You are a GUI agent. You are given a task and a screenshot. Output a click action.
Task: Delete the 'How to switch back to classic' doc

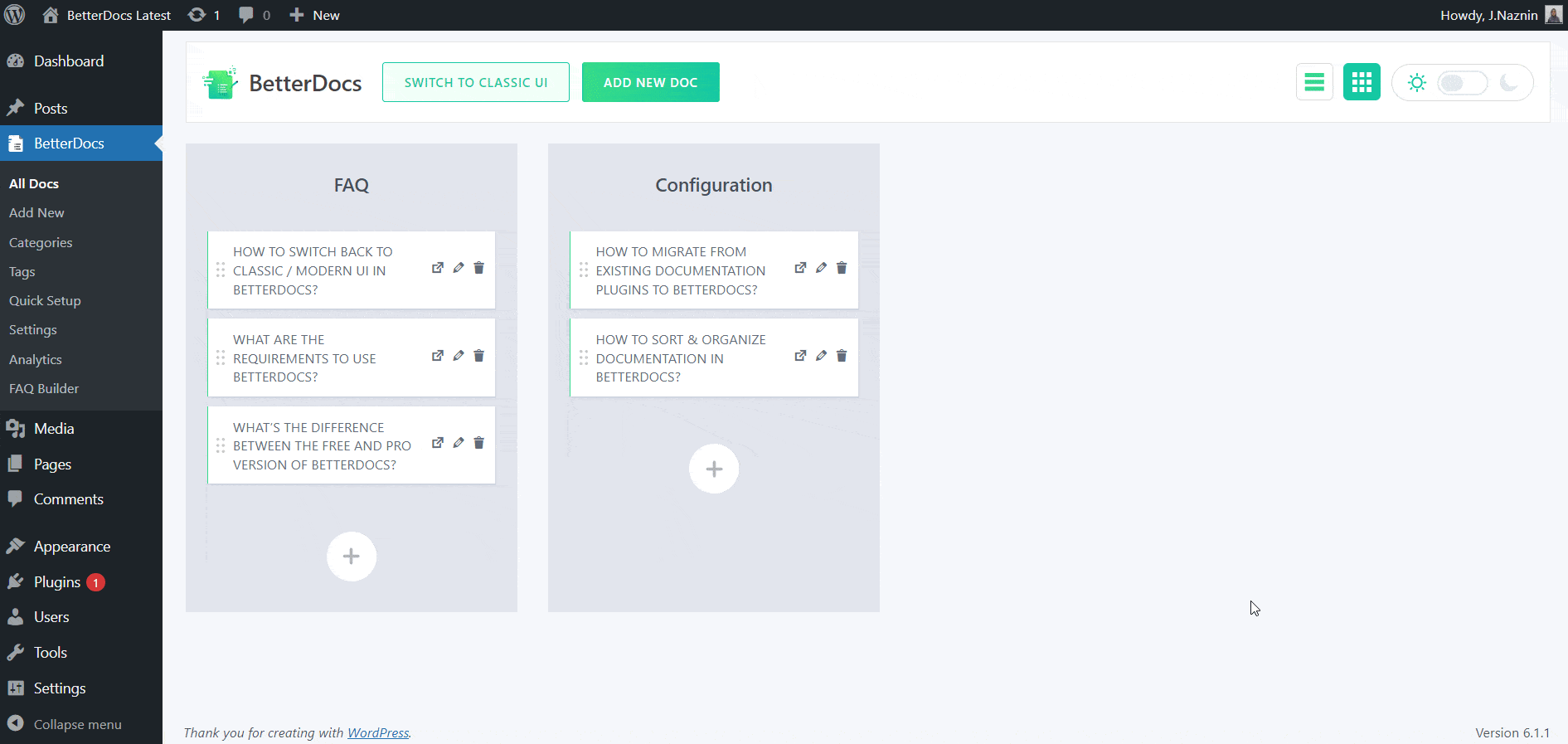click(479, 268)
